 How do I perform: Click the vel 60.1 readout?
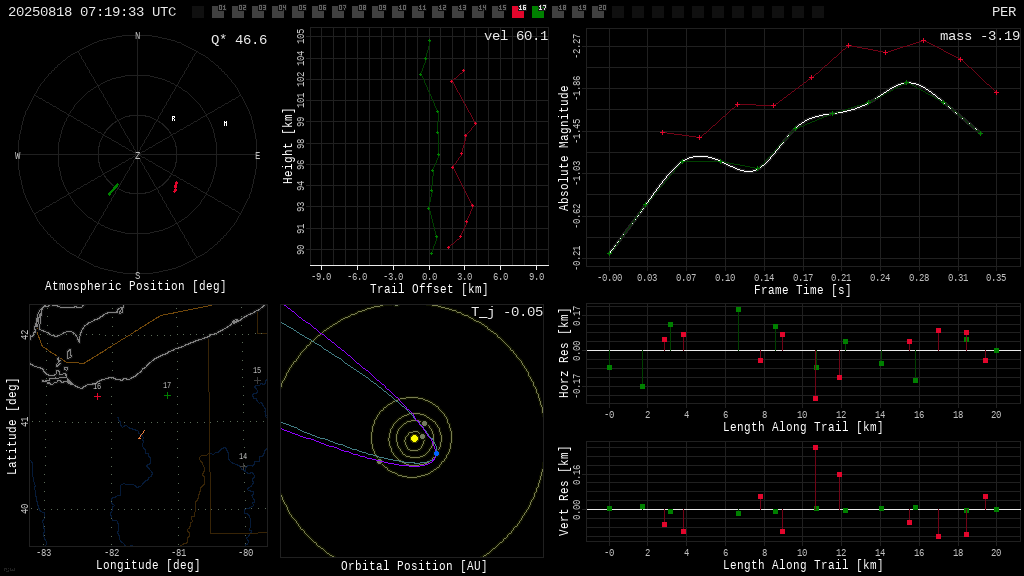click(x=516, y=36)
